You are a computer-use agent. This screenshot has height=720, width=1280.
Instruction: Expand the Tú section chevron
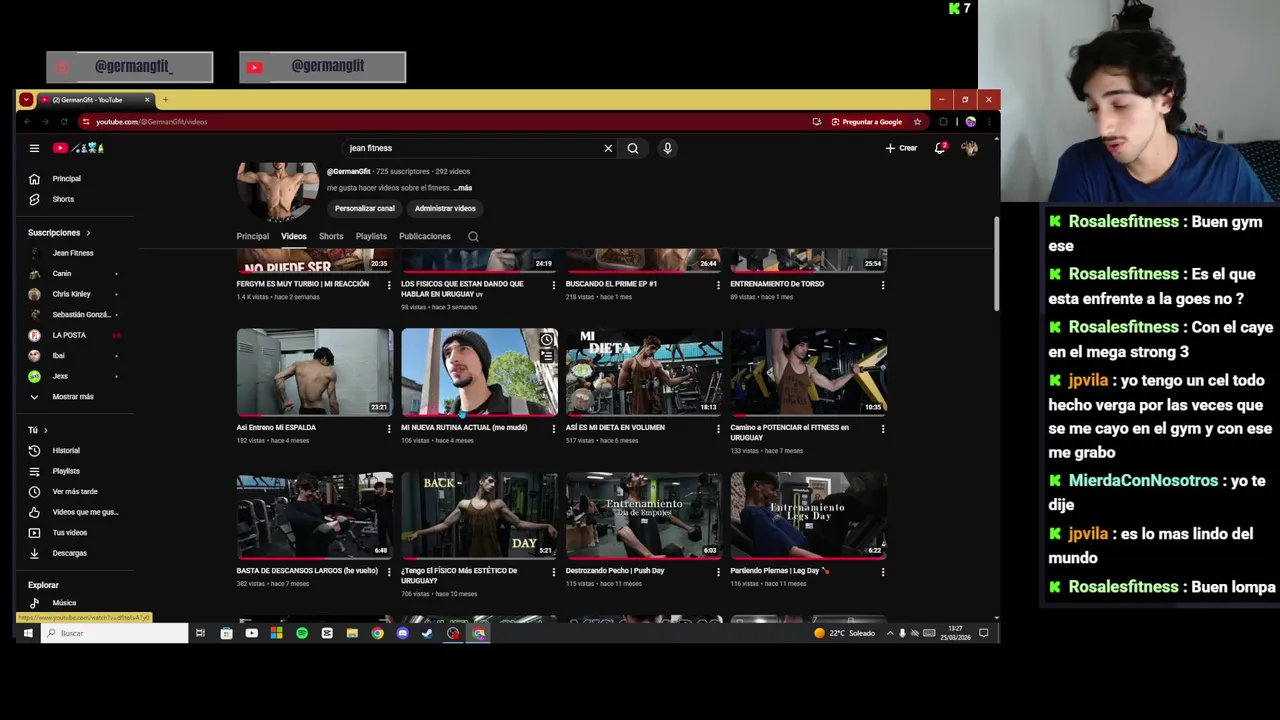[45, 430]
